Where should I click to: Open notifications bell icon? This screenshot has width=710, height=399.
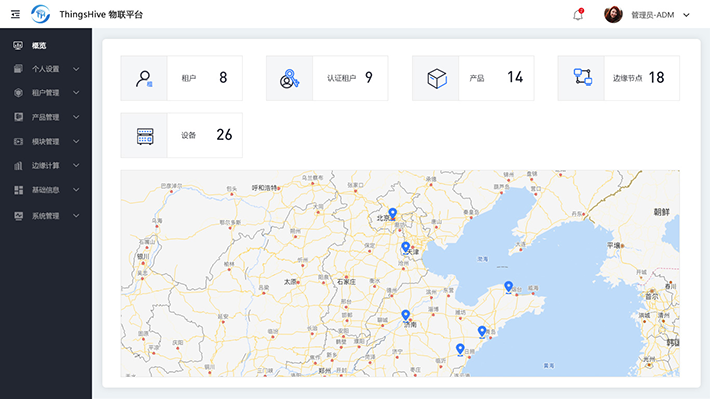578,14
